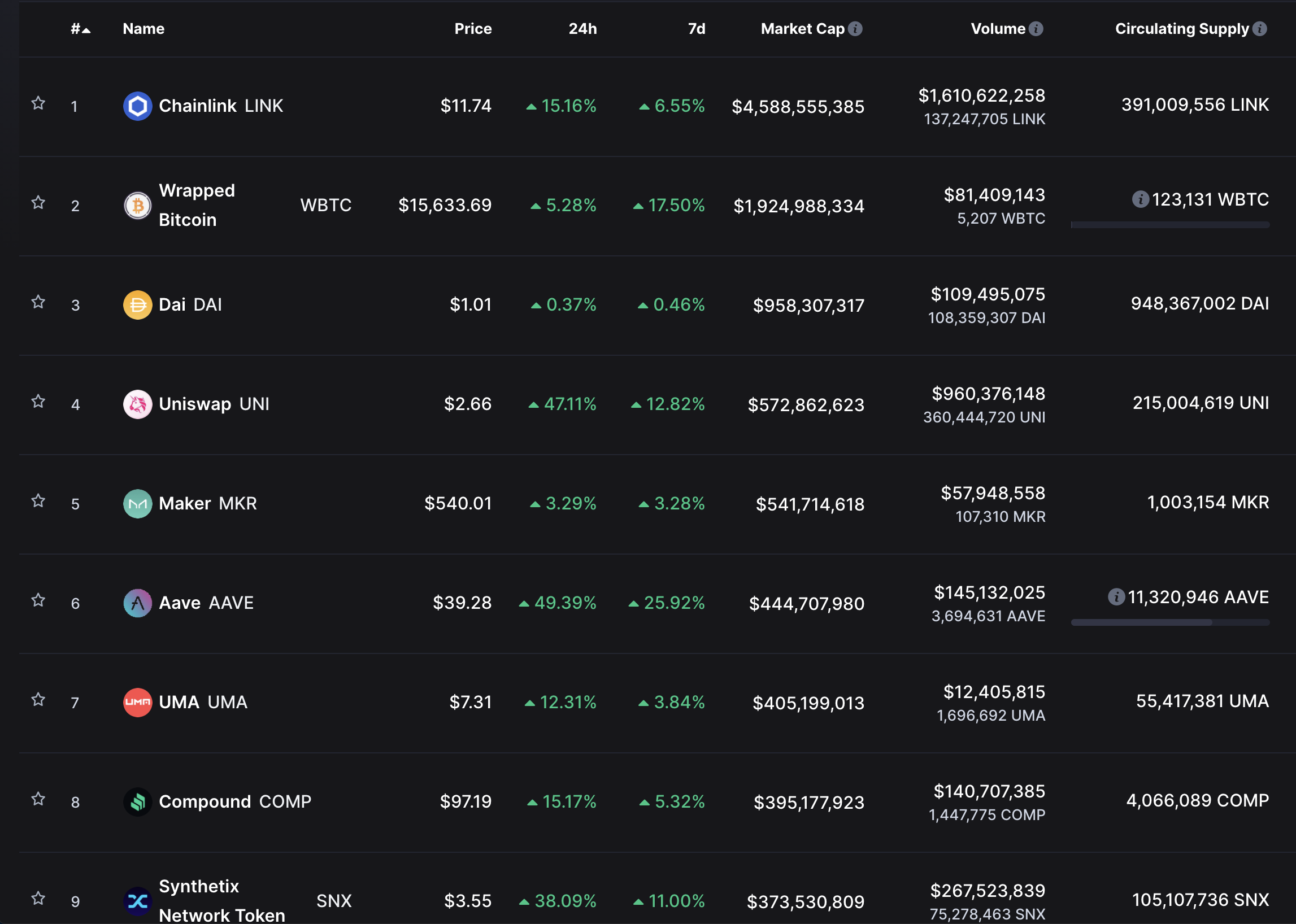Click the orange Dai logo
This screenshot has height=924, width=1296.
tap(138, 305)
